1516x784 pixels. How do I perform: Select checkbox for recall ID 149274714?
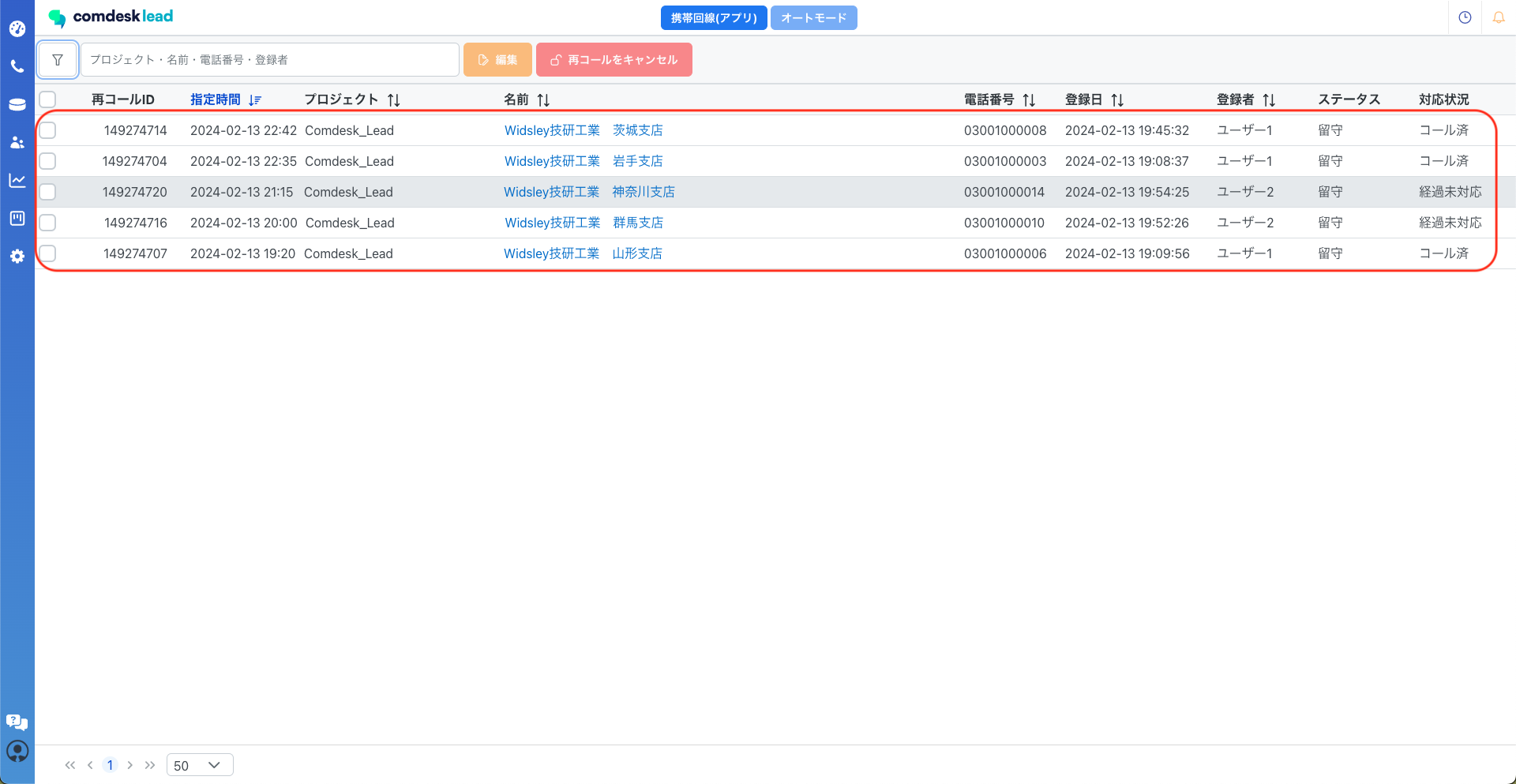tap(48, 130)
